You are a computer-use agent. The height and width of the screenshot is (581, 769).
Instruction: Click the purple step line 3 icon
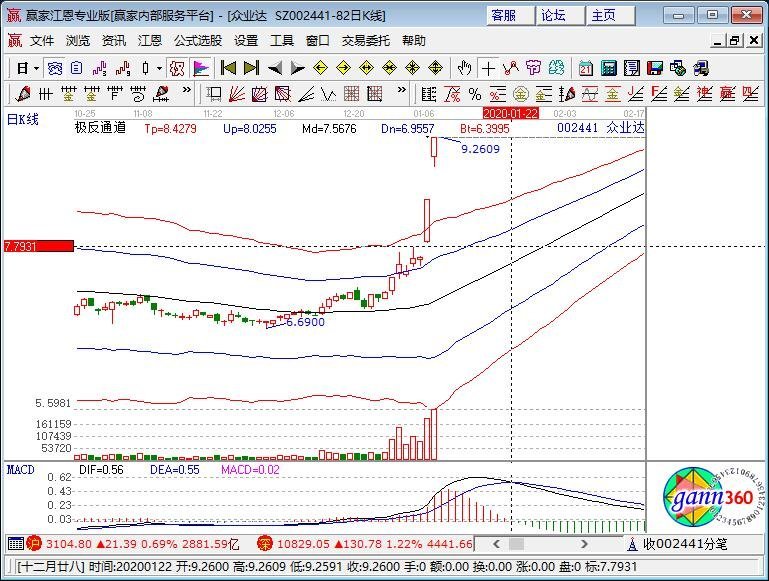click(100, 68)
